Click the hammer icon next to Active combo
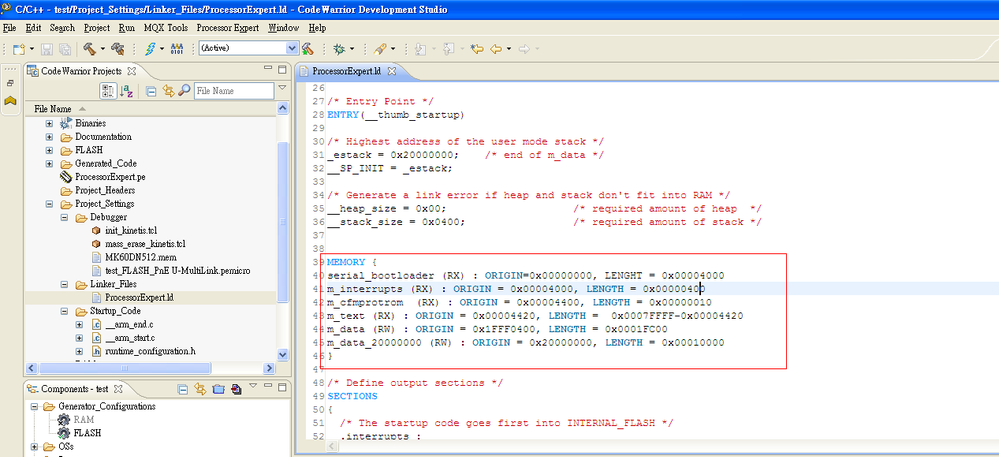The width and height of the screenshot is (999, 457). pos(308,48)
